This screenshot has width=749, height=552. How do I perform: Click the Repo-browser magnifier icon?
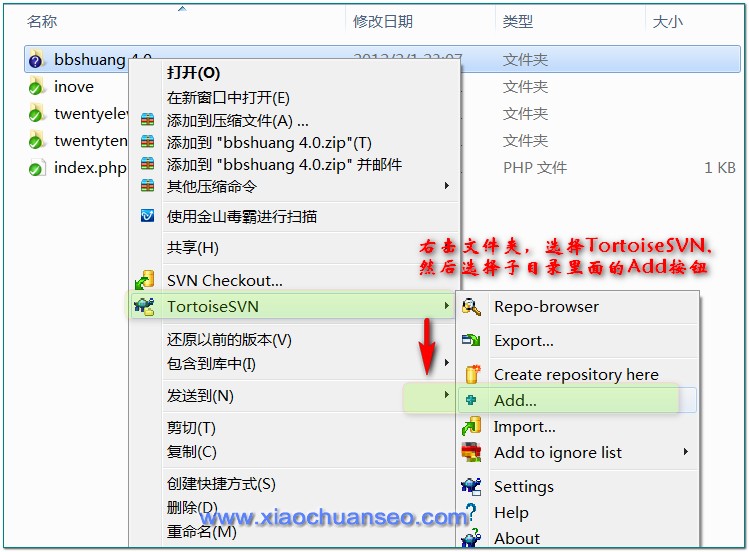pos(471,307)
